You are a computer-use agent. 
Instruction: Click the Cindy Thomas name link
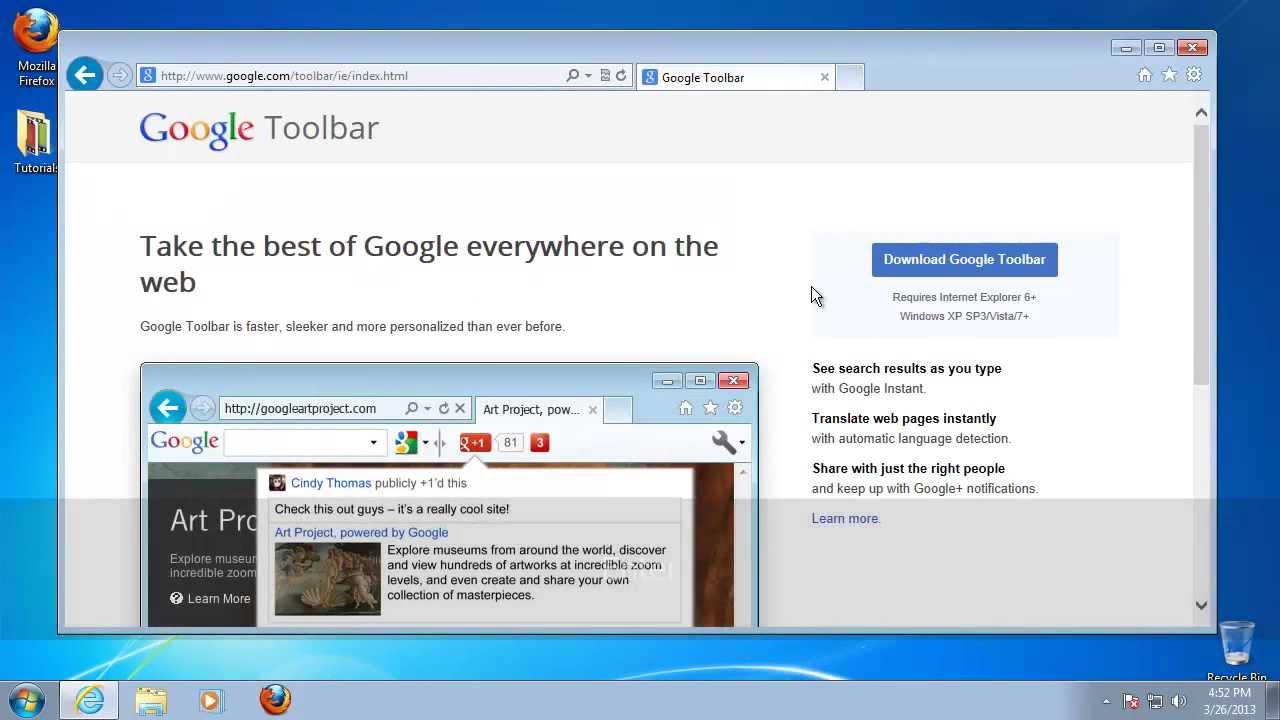point(330,483)
